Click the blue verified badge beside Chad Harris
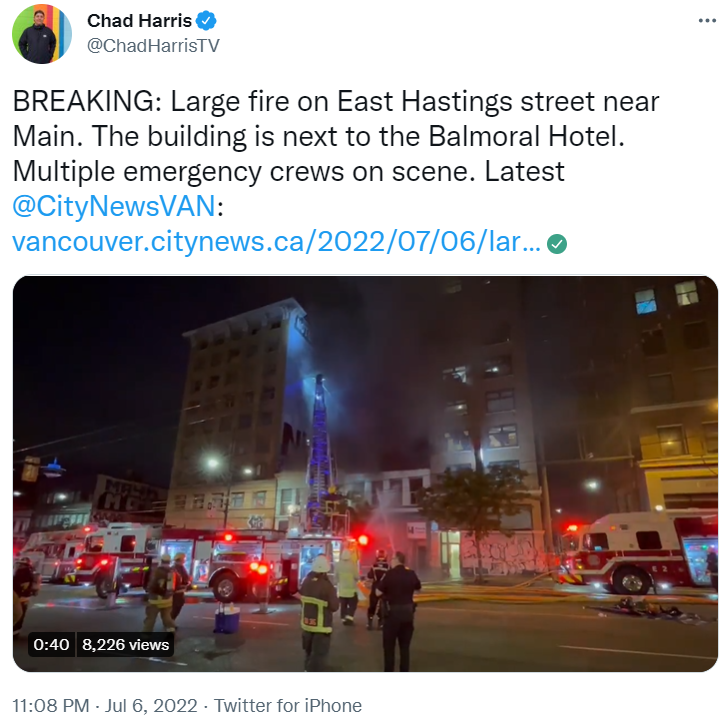Screen dimensions: 727x717 206,21
